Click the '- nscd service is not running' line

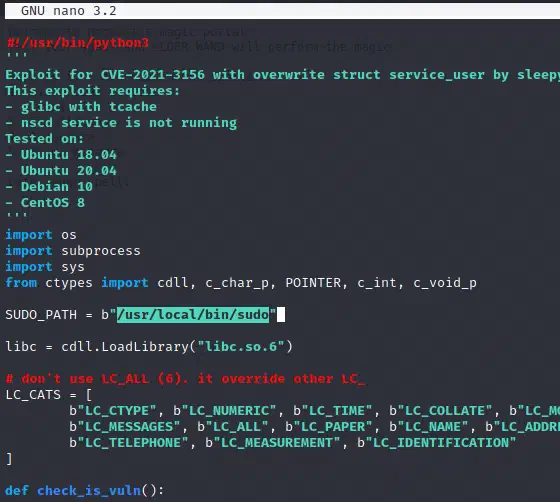pos(121,123)
